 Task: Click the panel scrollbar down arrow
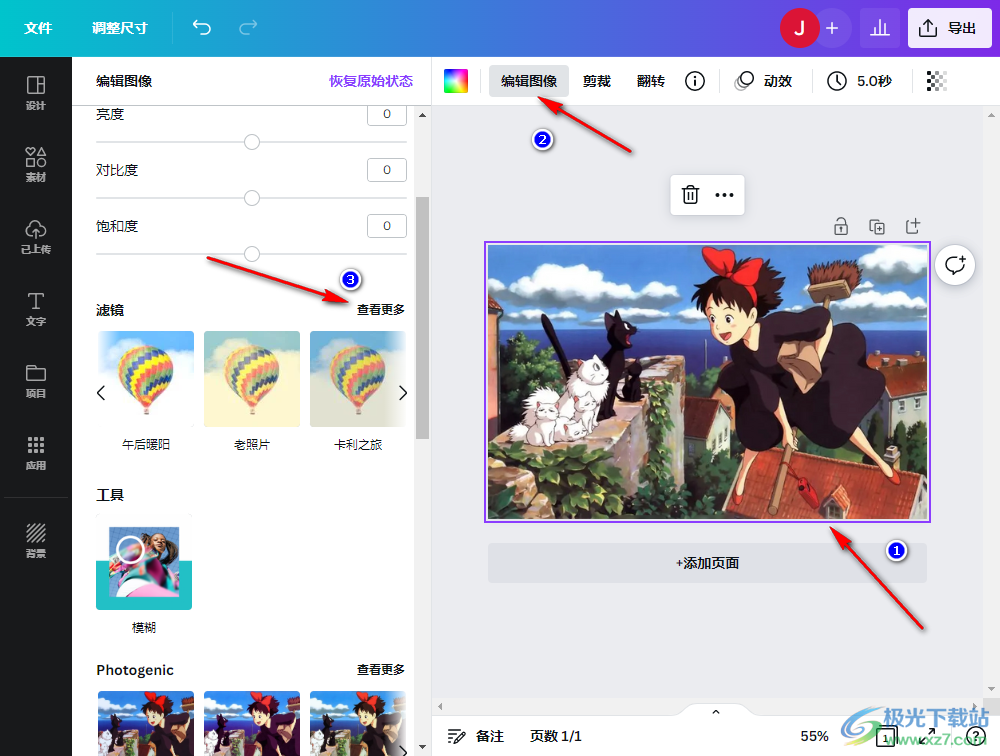422,746
